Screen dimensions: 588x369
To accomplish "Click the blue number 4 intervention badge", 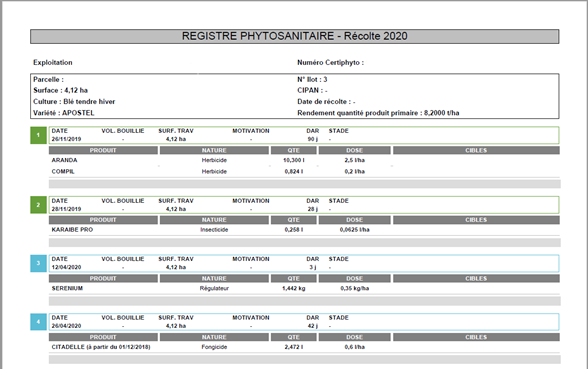I will (x=38, y=322).
